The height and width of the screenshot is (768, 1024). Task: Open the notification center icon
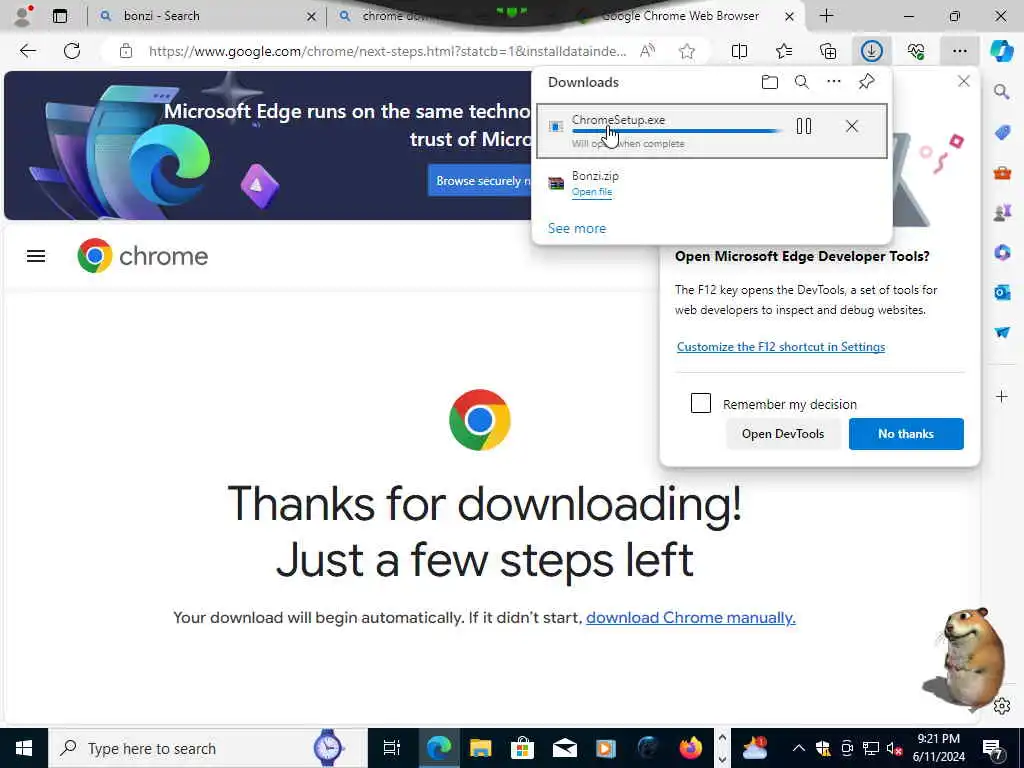[x=992, y=748]
